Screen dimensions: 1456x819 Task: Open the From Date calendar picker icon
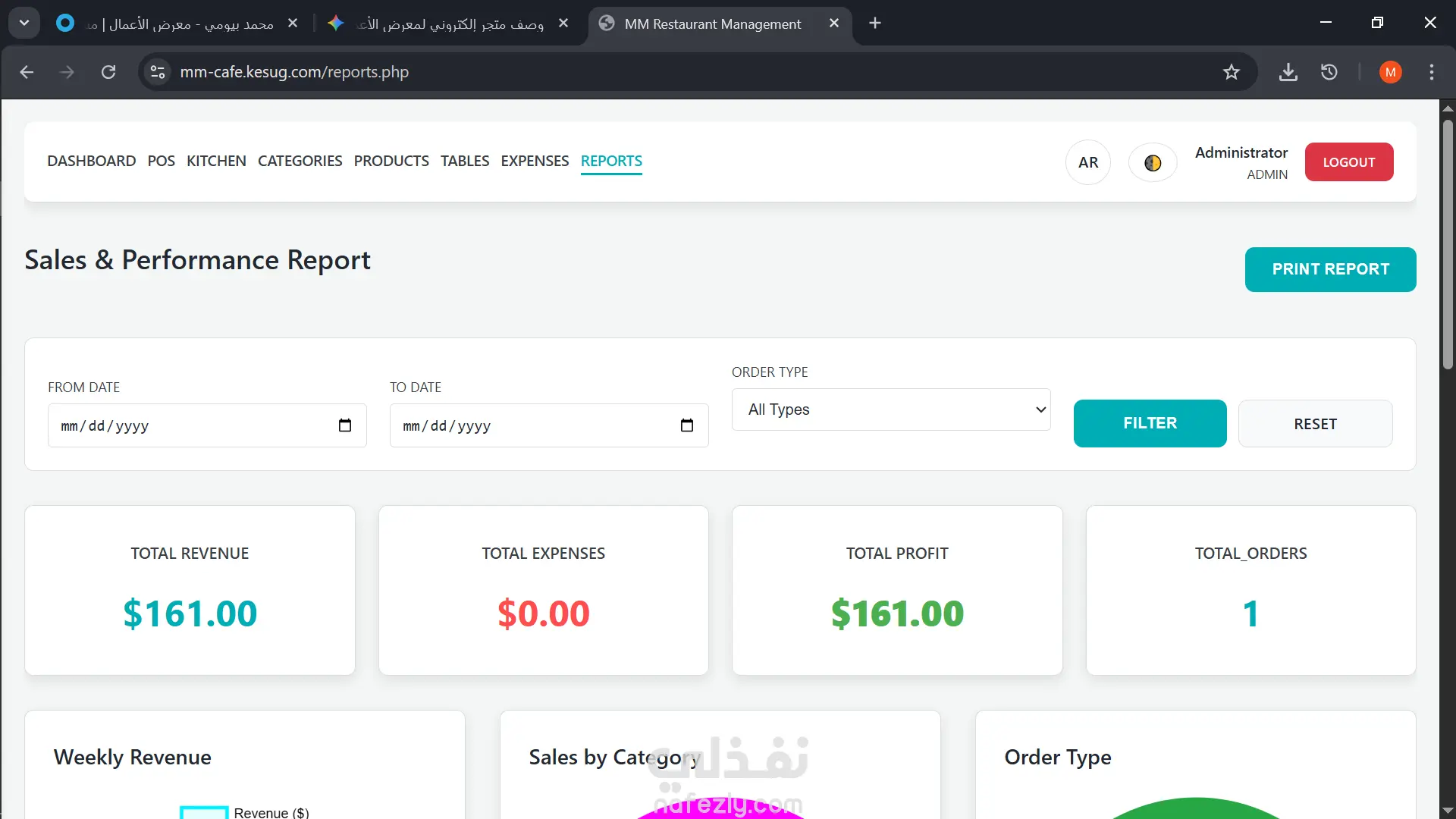345,425
